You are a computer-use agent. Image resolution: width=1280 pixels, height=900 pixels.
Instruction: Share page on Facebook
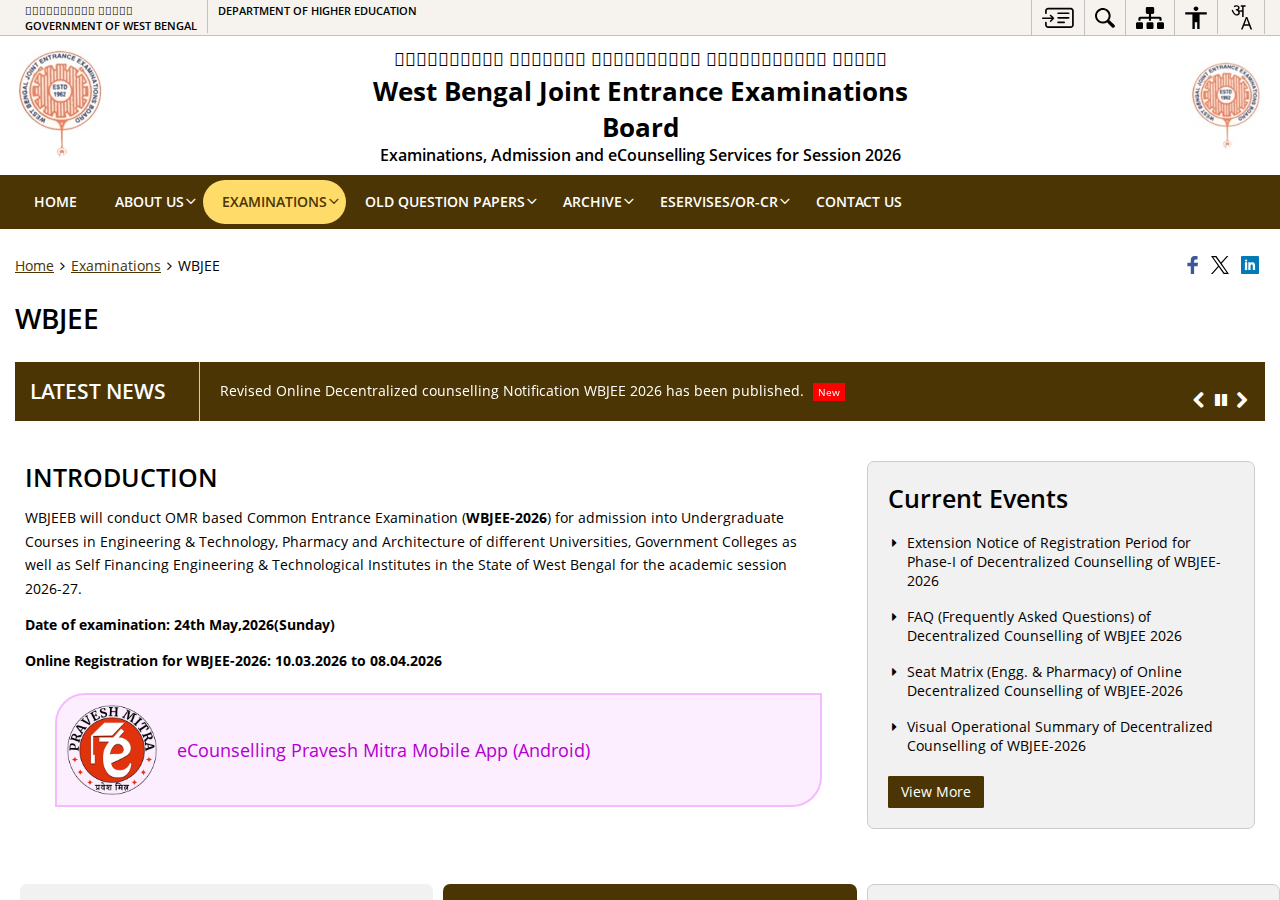tap(1192, 265)
